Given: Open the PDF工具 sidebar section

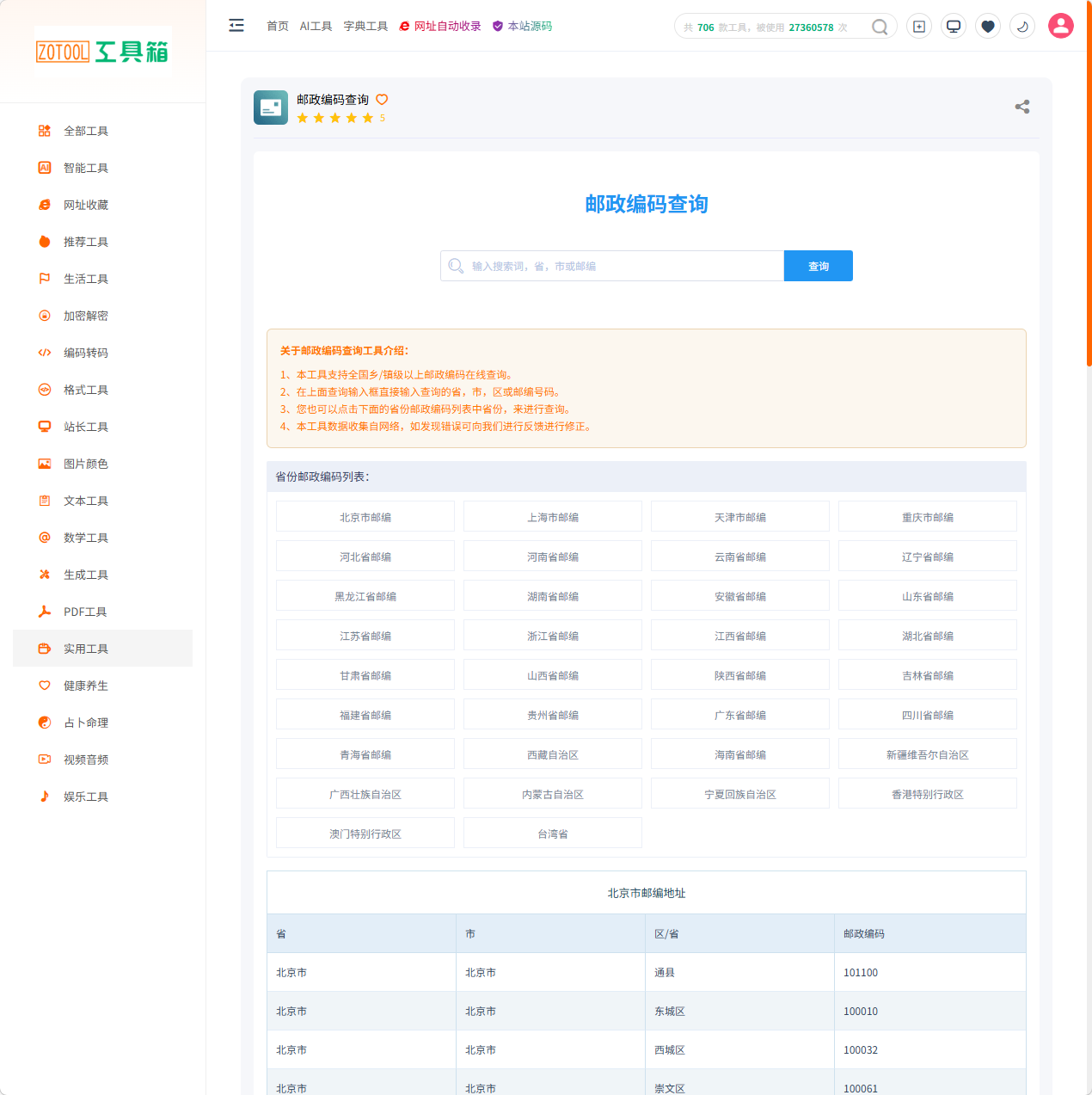Looking at the screenshot, I should (85, 612).
